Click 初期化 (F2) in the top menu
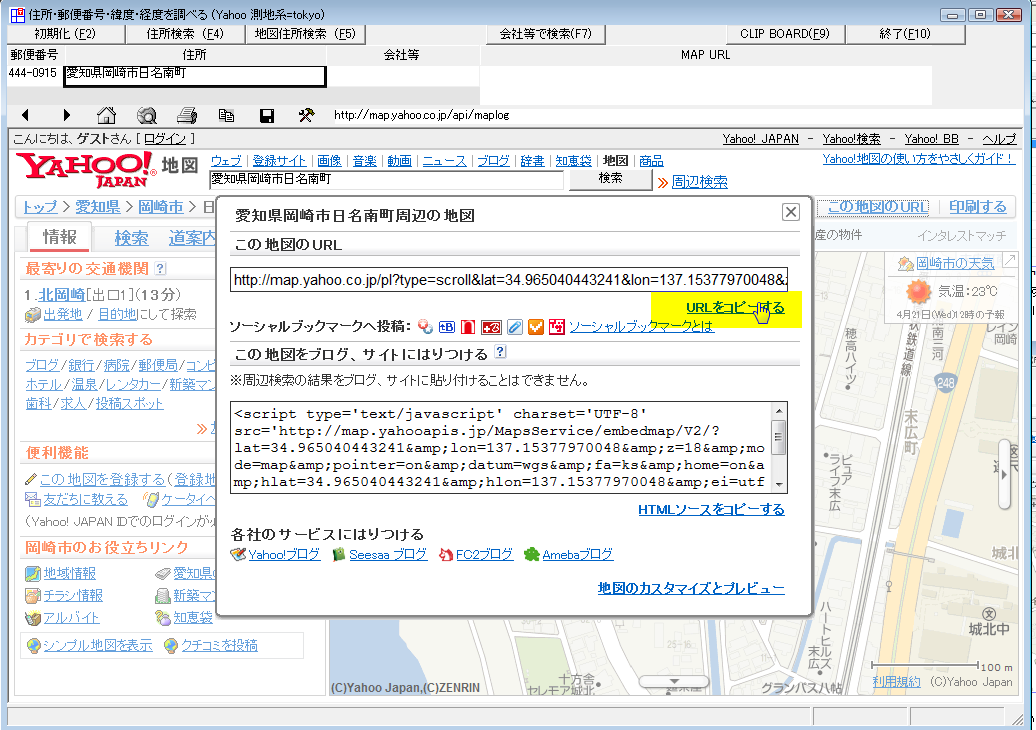The image size is (1036, 730). coord(65,34)
